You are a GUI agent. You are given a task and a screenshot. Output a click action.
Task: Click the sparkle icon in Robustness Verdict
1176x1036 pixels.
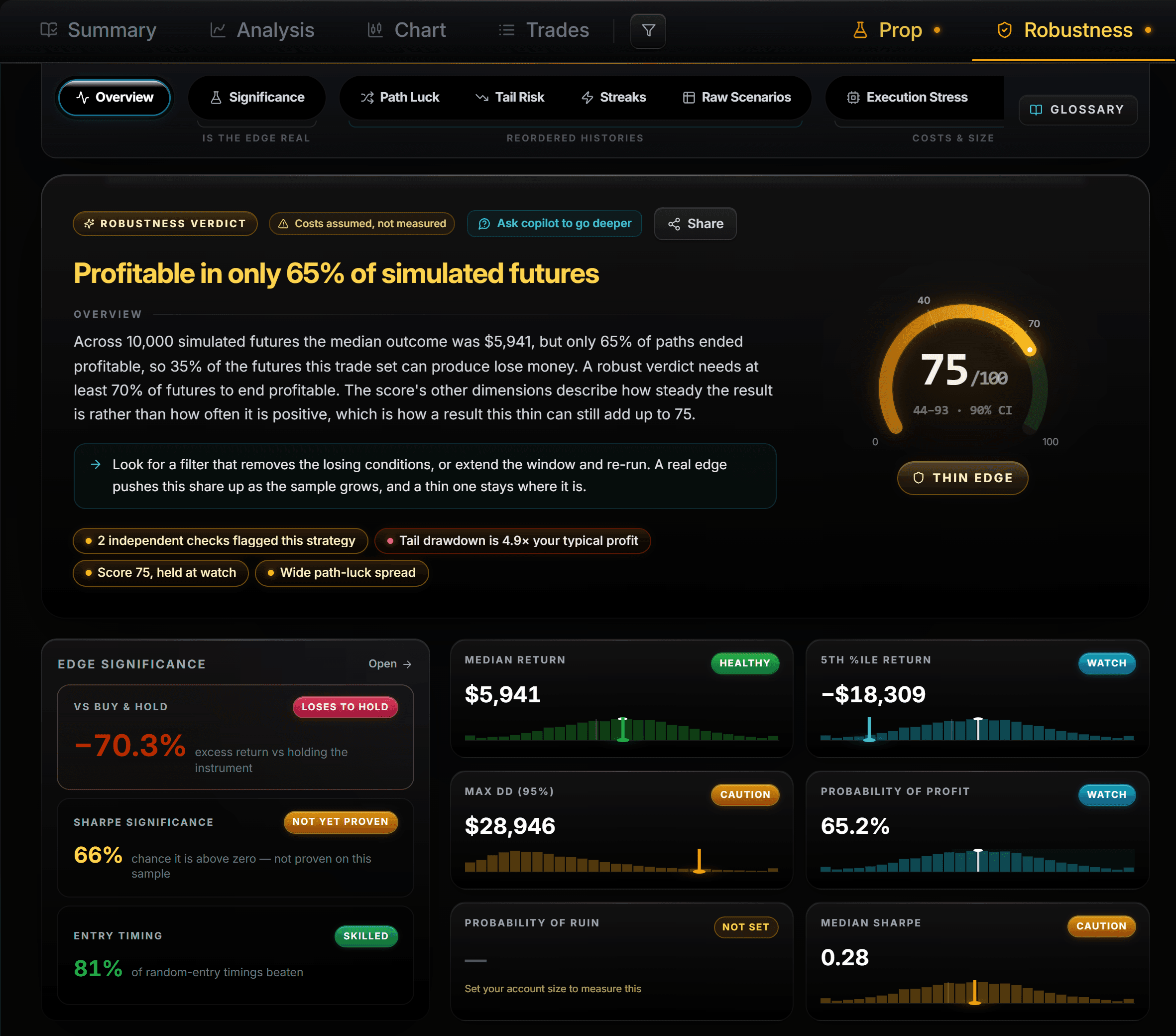click(x=89, y=224)
